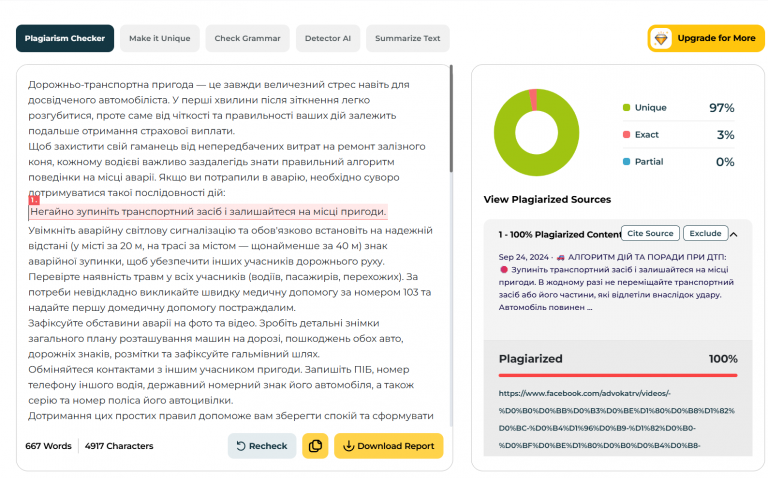Switch to Make it Unique tab
Viewport: 768px width, 478px height.
tap(160, 38)
